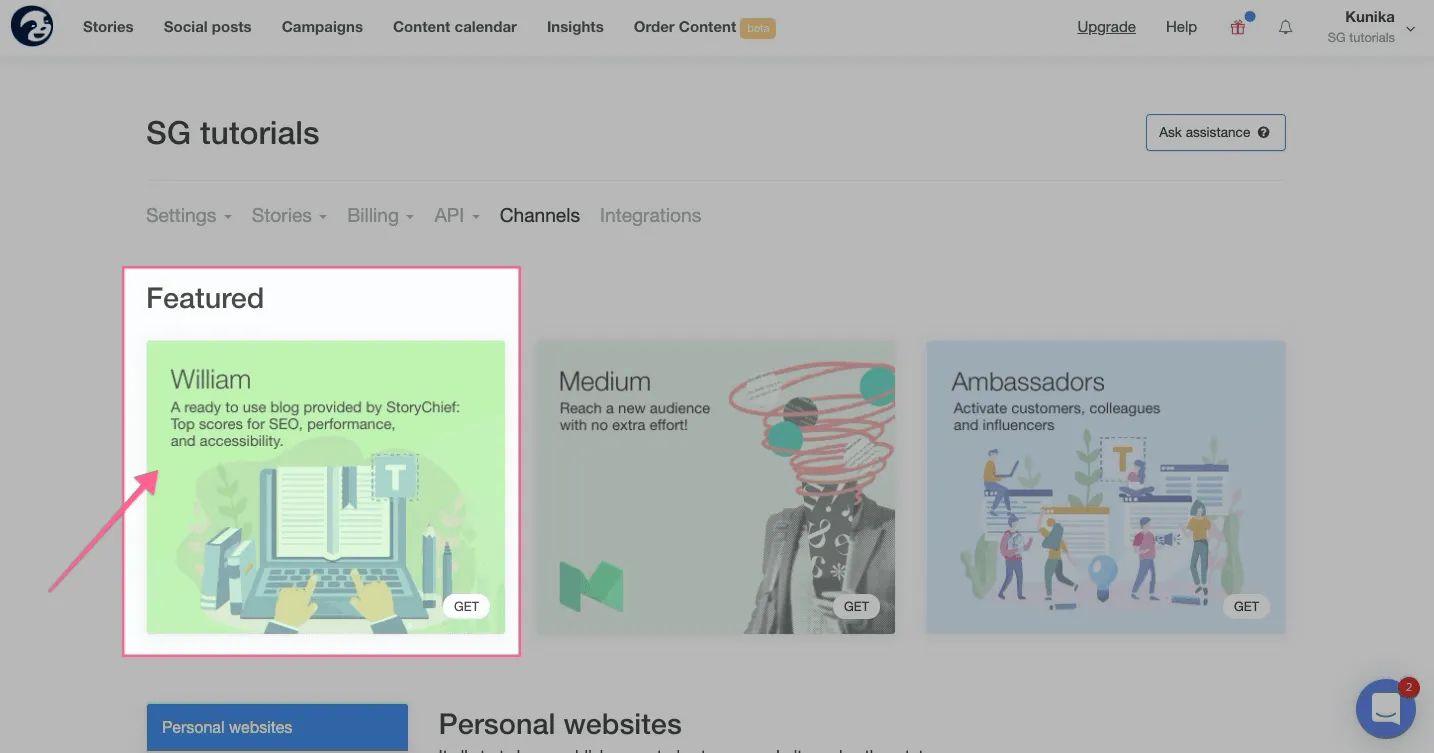Open the Campaigns page
The width and height of the screenshot is (1434, 753).
[x=322, y=27]
